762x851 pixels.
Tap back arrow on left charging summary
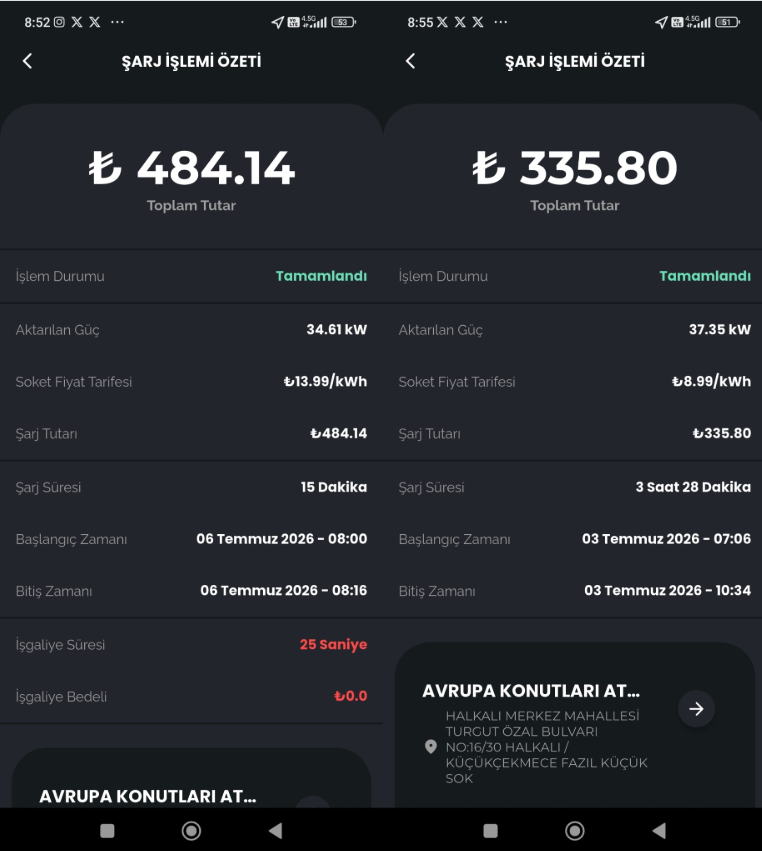pos(28,61)
